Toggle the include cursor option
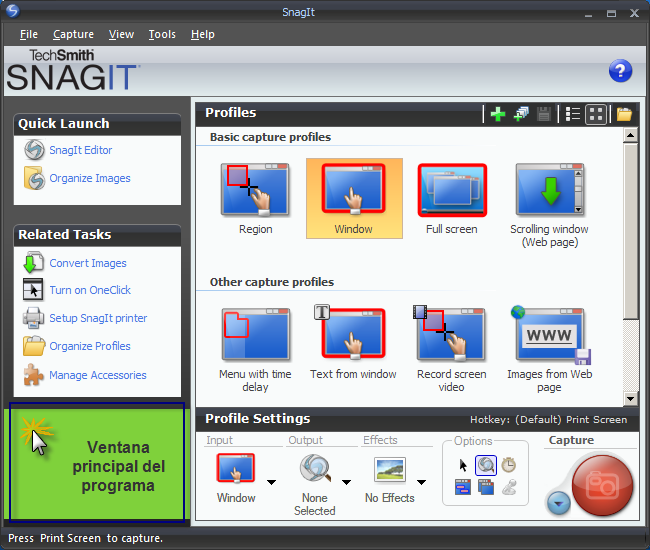Image resolution: width=650 pixels, height=550 pixels. click(463, 465)
